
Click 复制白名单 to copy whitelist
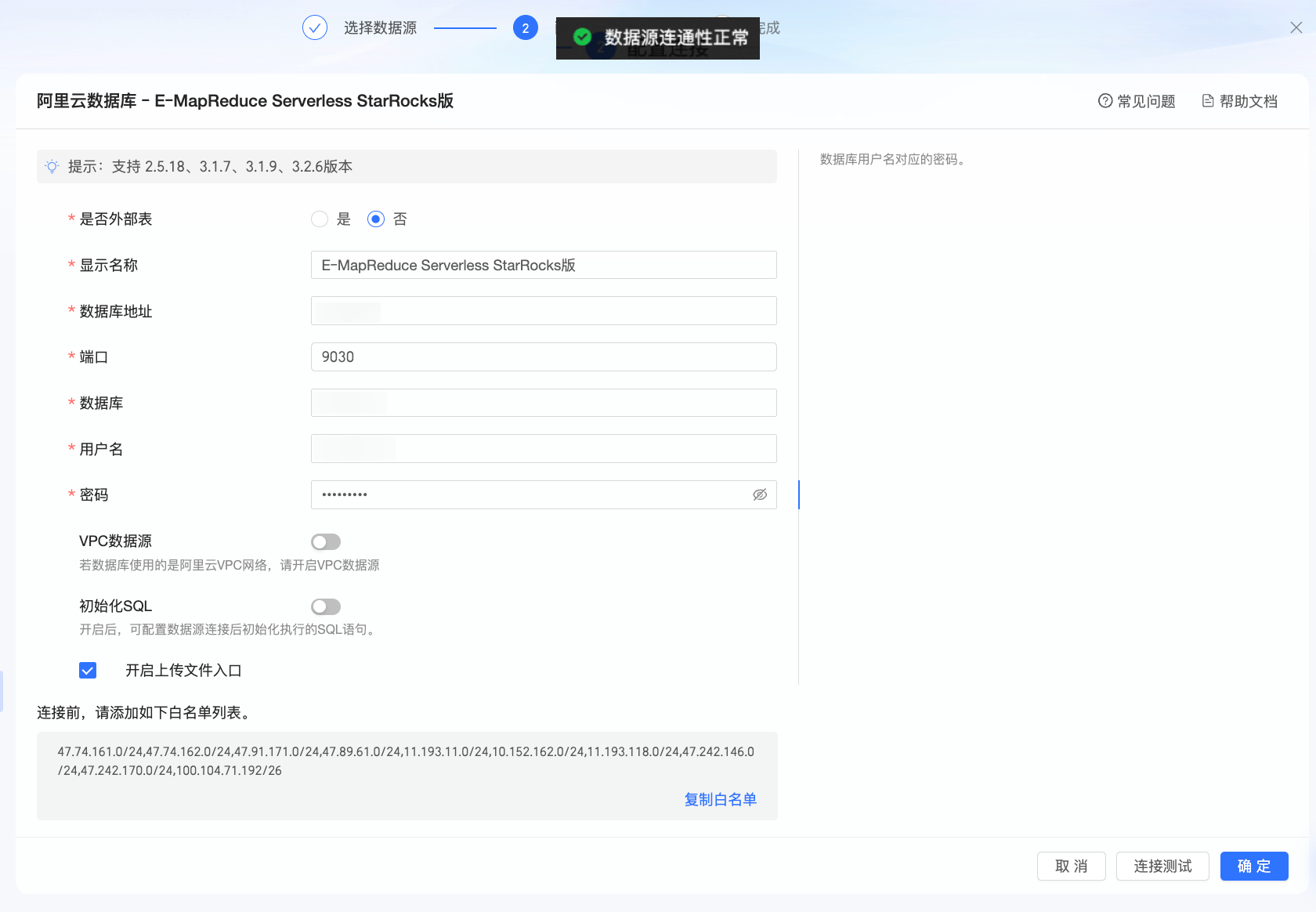721,799
